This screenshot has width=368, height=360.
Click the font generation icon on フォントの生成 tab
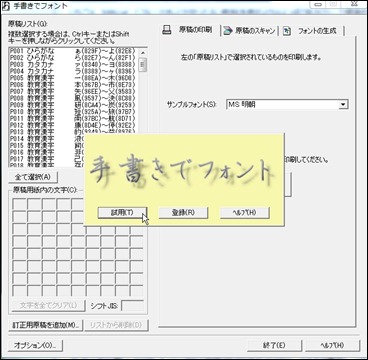pyautogui.click(x=287, y=31)
